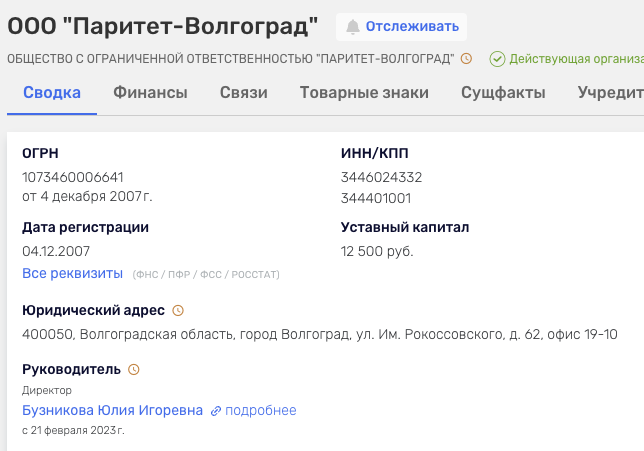Click chain link icon before подробнее
Viewport: 644px width, 451px height.
[x=215, y=411]
